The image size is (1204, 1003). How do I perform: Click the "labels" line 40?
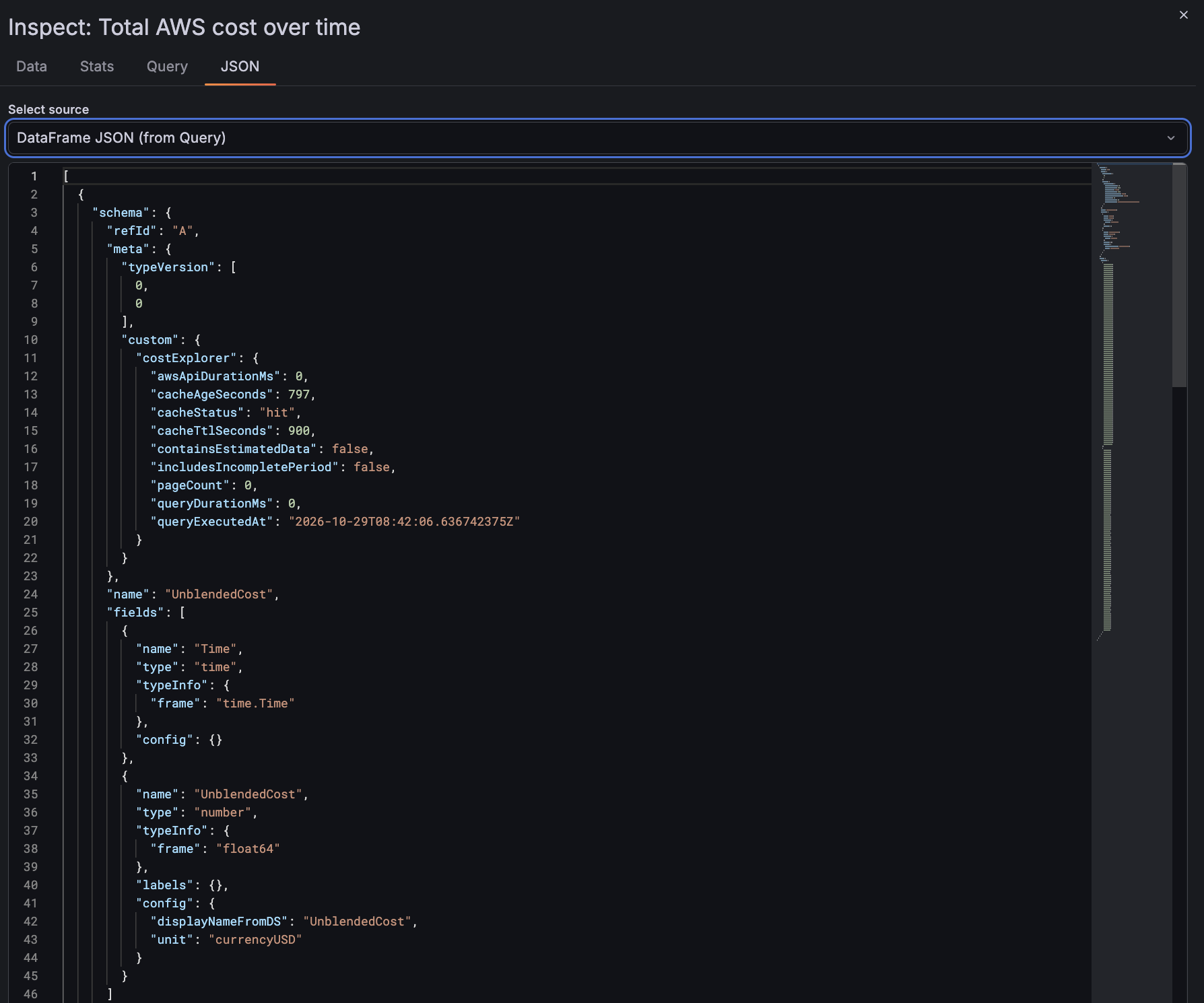[x=182, y=885]
